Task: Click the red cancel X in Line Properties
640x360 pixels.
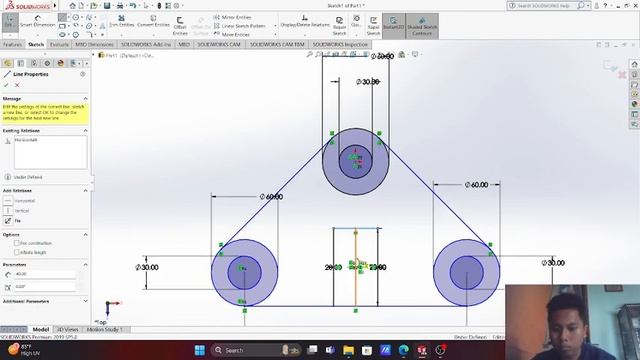Action: pos(17,85)
